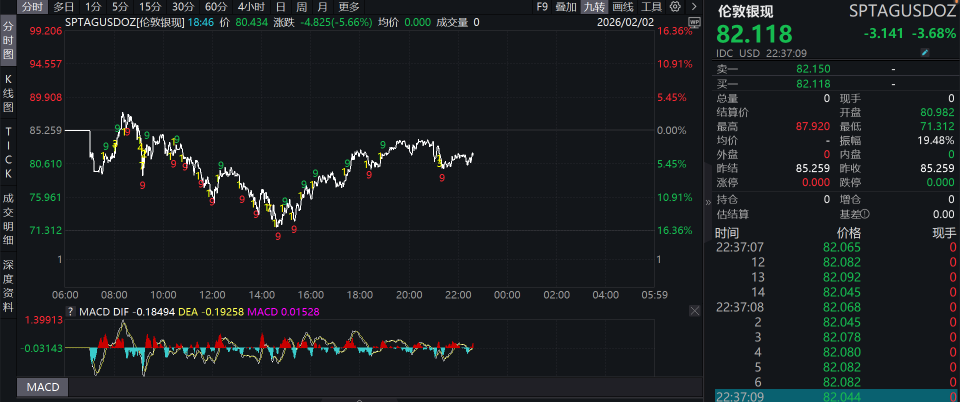Click the F9 button
The width and height of the screenshot is (960, 402).
(542, 7)
